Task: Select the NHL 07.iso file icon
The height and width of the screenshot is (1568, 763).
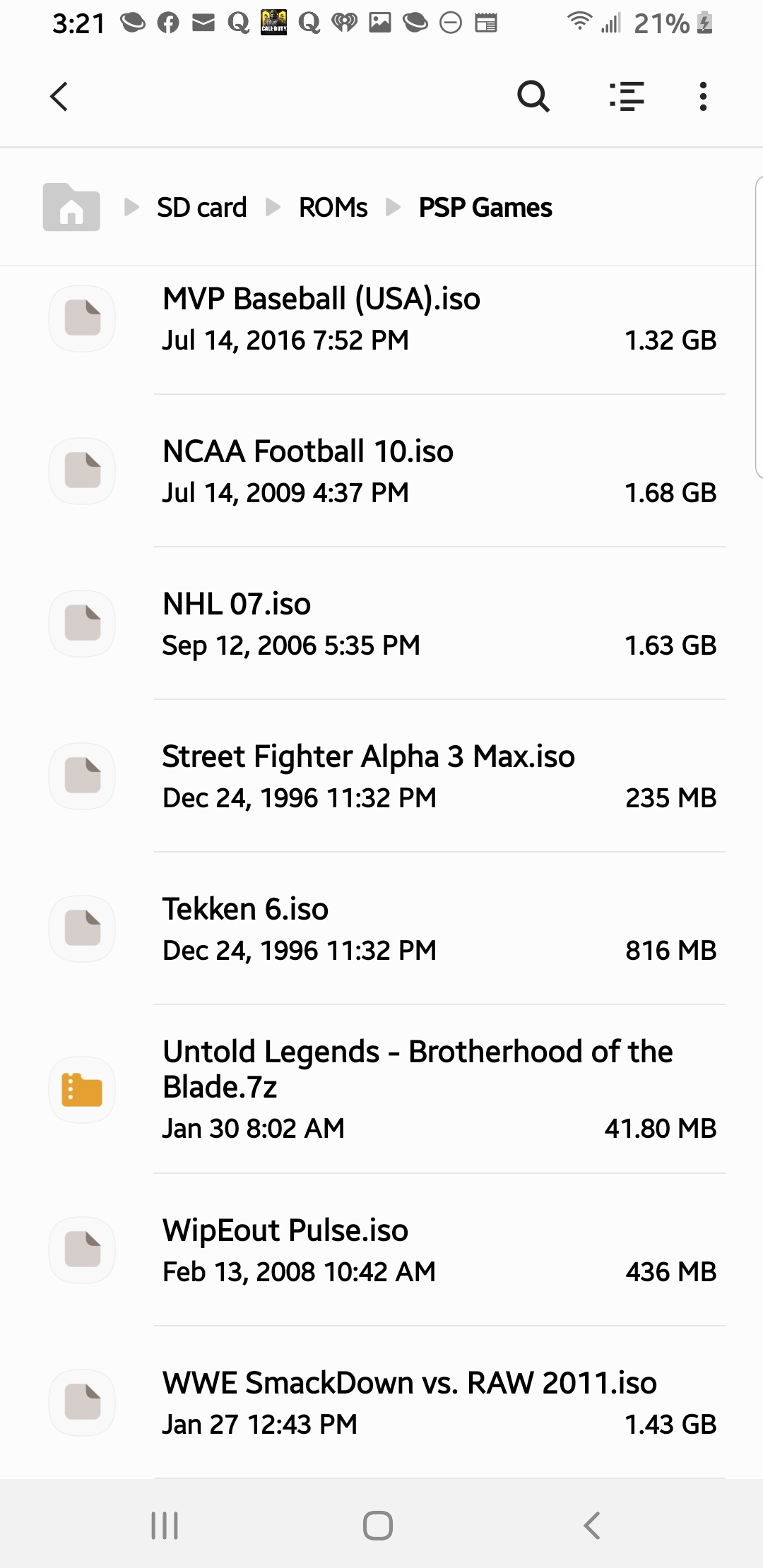Action: [x=83, y=624]
